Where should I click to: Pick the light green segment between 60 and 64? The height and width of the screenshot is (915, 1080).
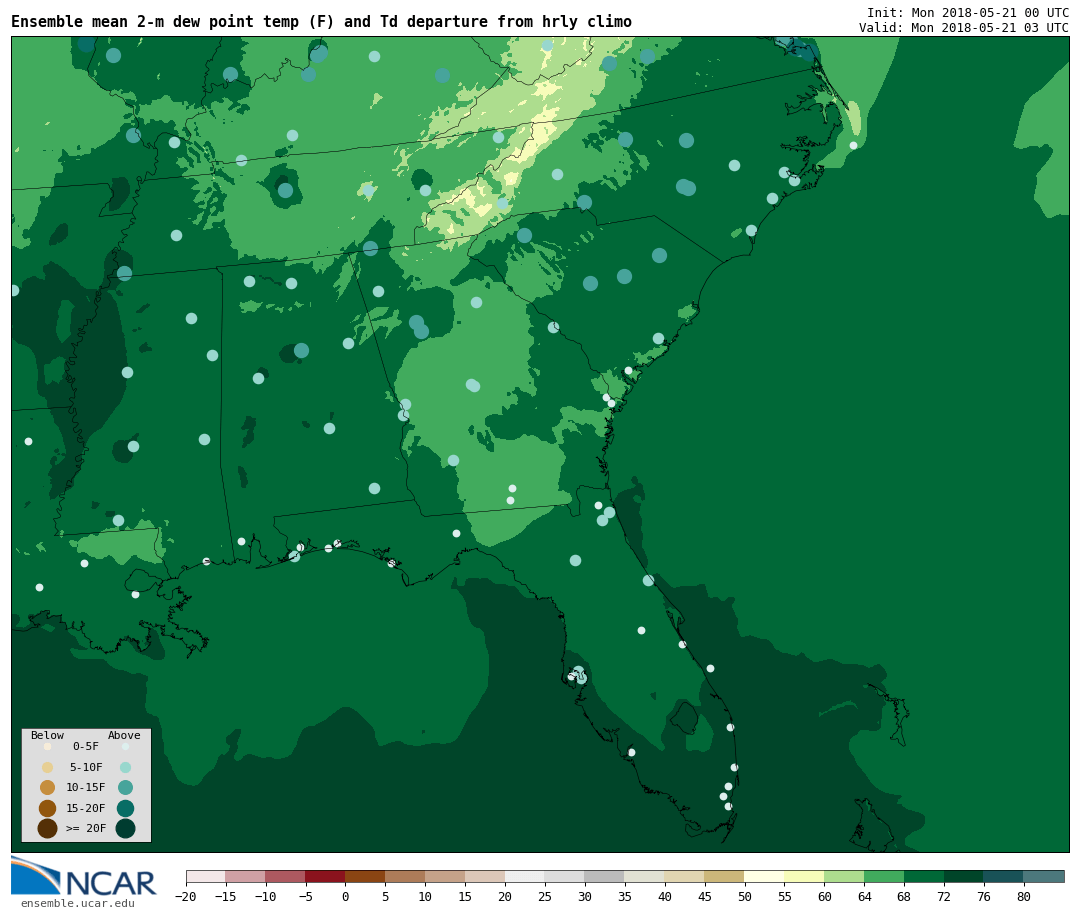coord(845,876)
